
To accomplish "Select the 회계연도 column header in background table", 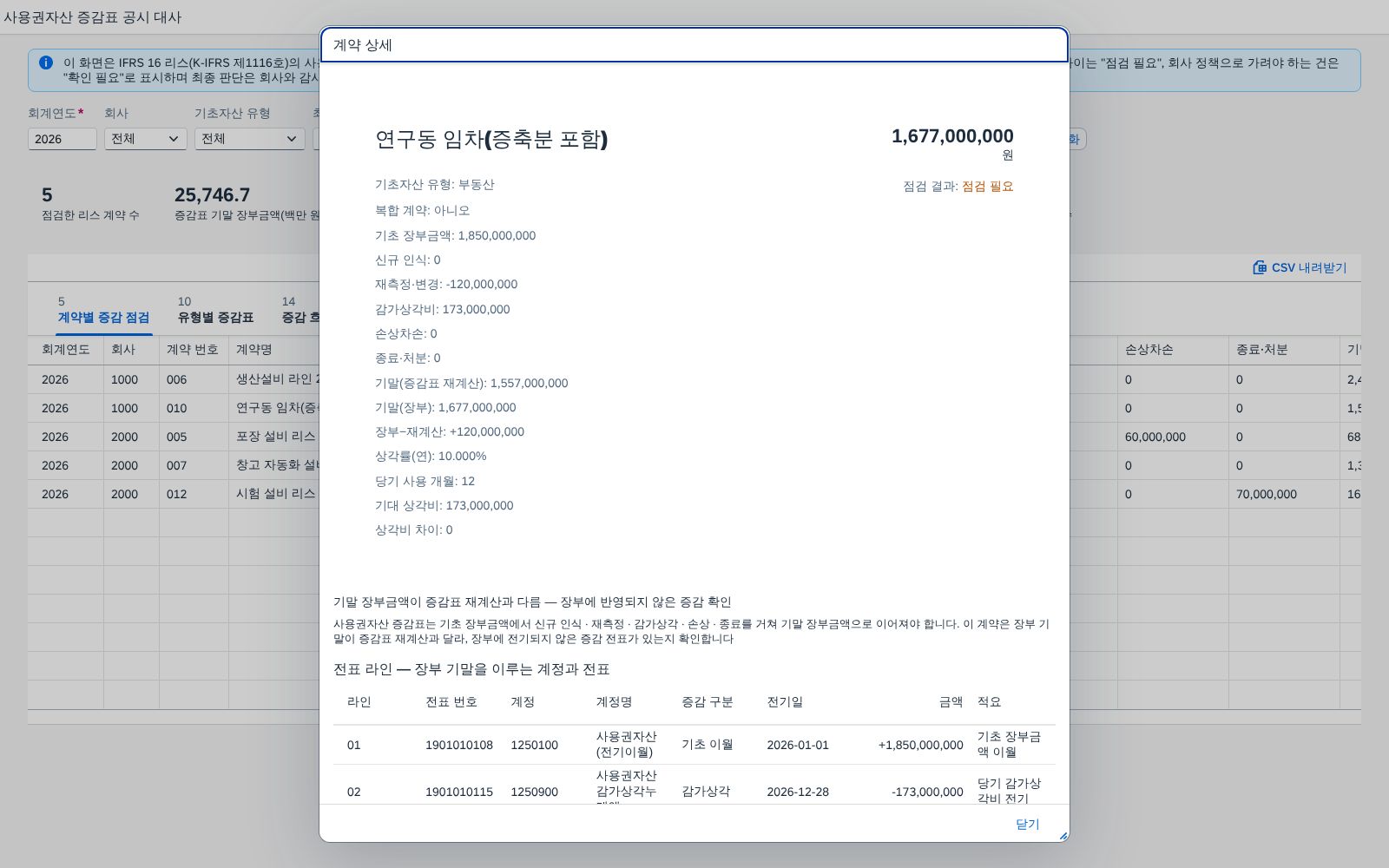I will click(x=66, y=350).
